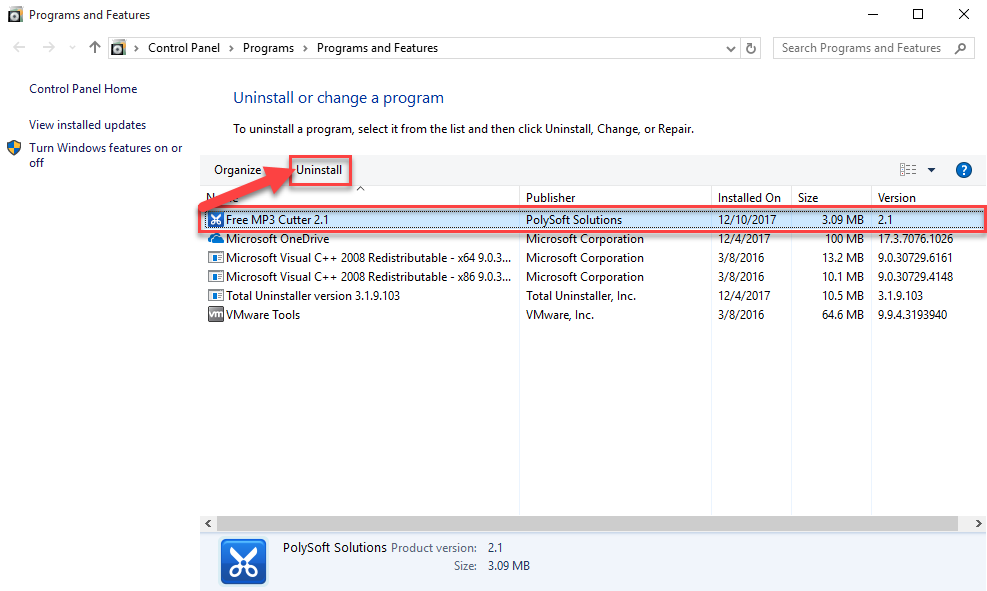Click the 64.6 MB size cell

click(843, 314)
